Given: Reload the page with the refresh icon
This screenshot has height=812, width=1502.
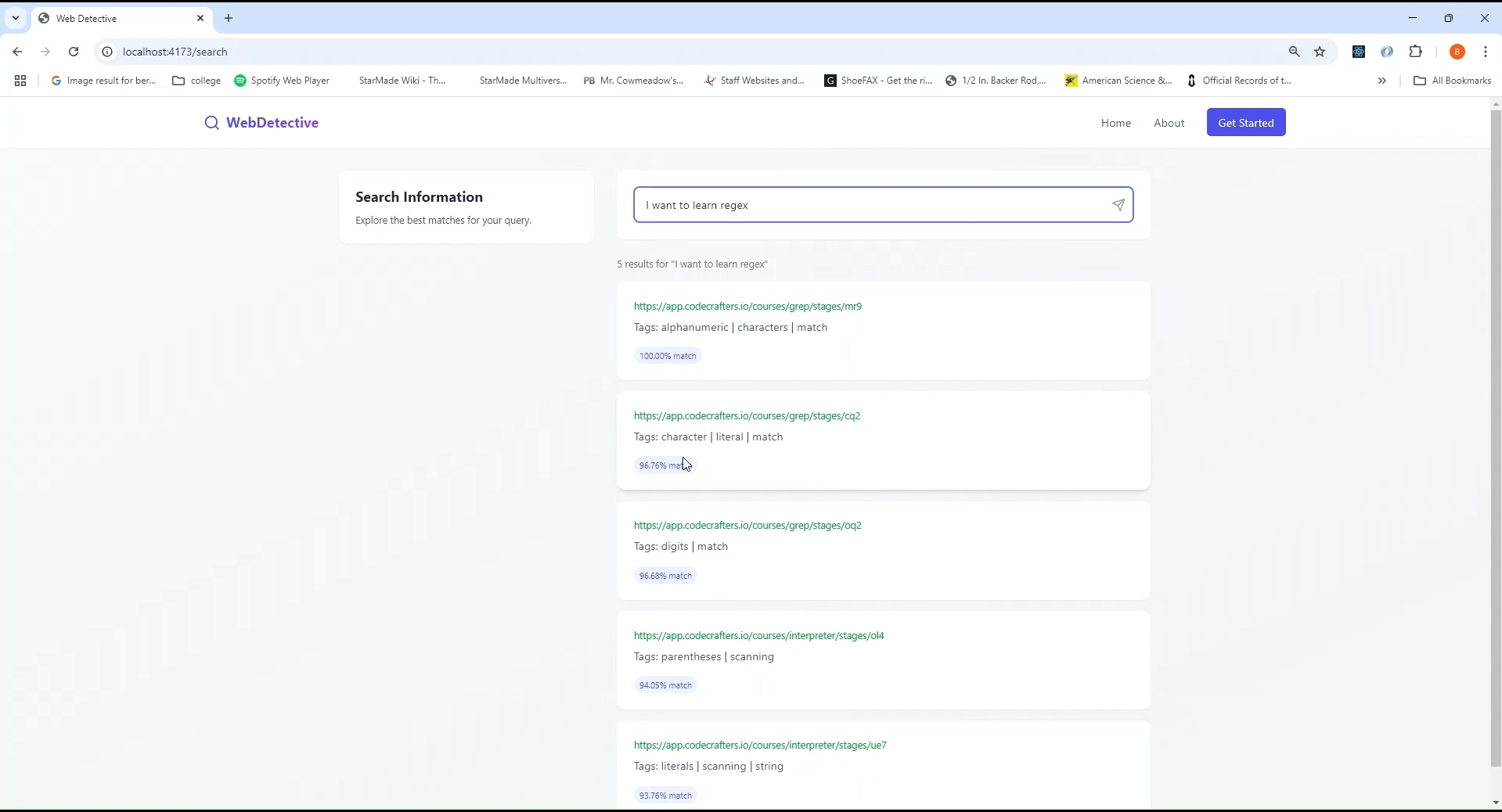Looking at the screenshot, I should tap(74, 52).
